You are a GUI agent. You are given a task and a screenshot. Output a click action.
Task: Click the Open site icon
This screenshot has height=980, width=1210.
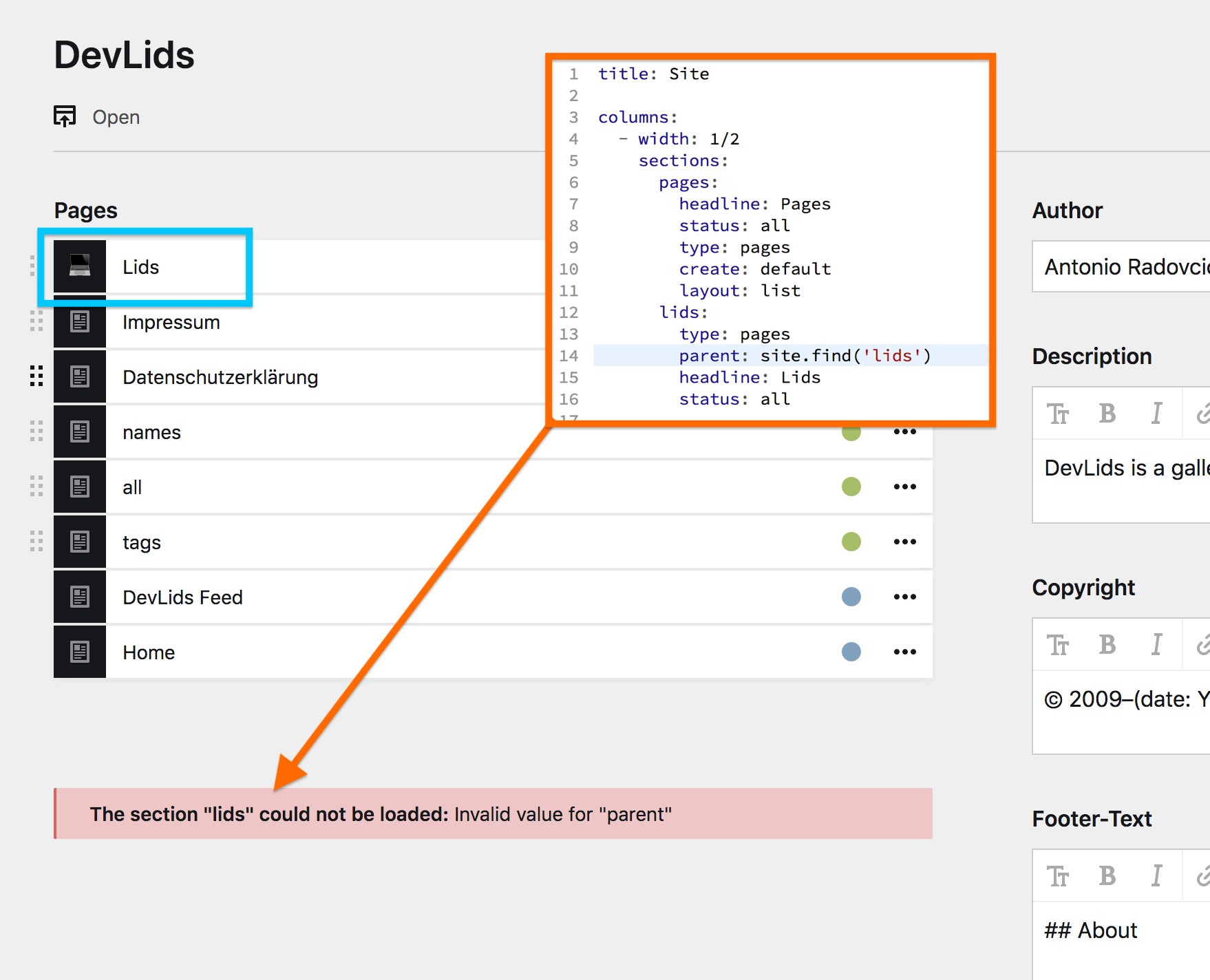(x=65, y=116)
